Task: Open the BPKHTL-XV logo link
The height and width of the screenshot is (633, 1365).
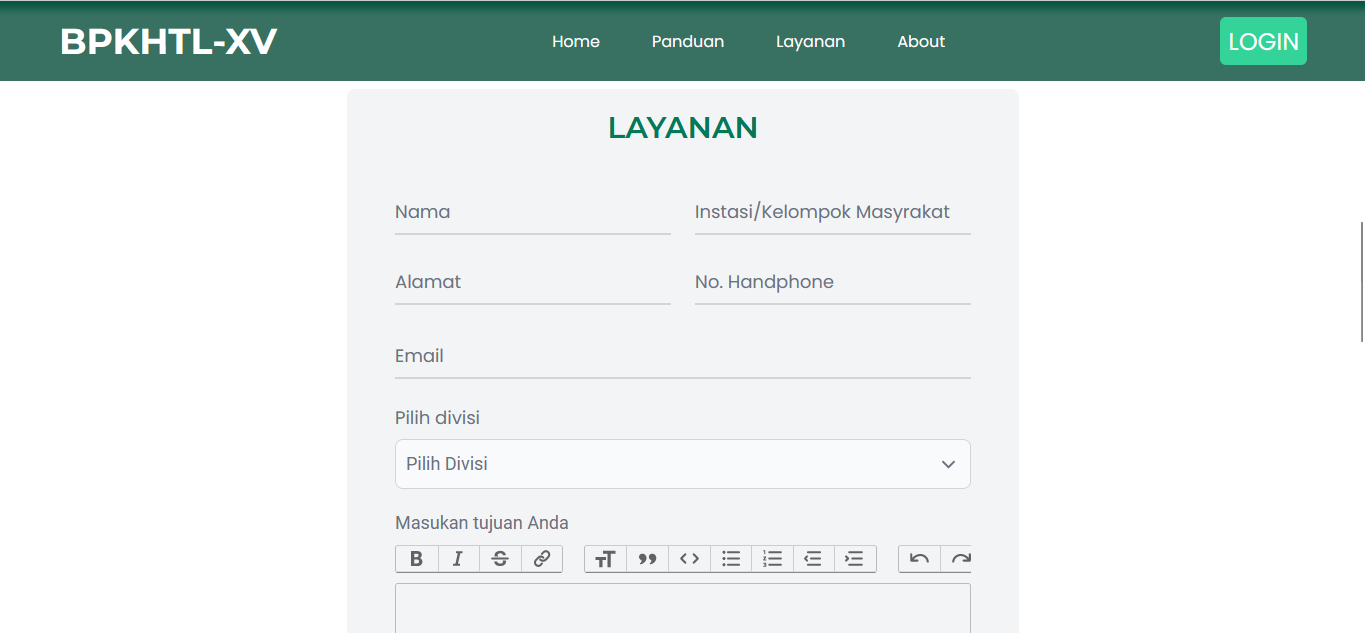Action: coord(168,42)
